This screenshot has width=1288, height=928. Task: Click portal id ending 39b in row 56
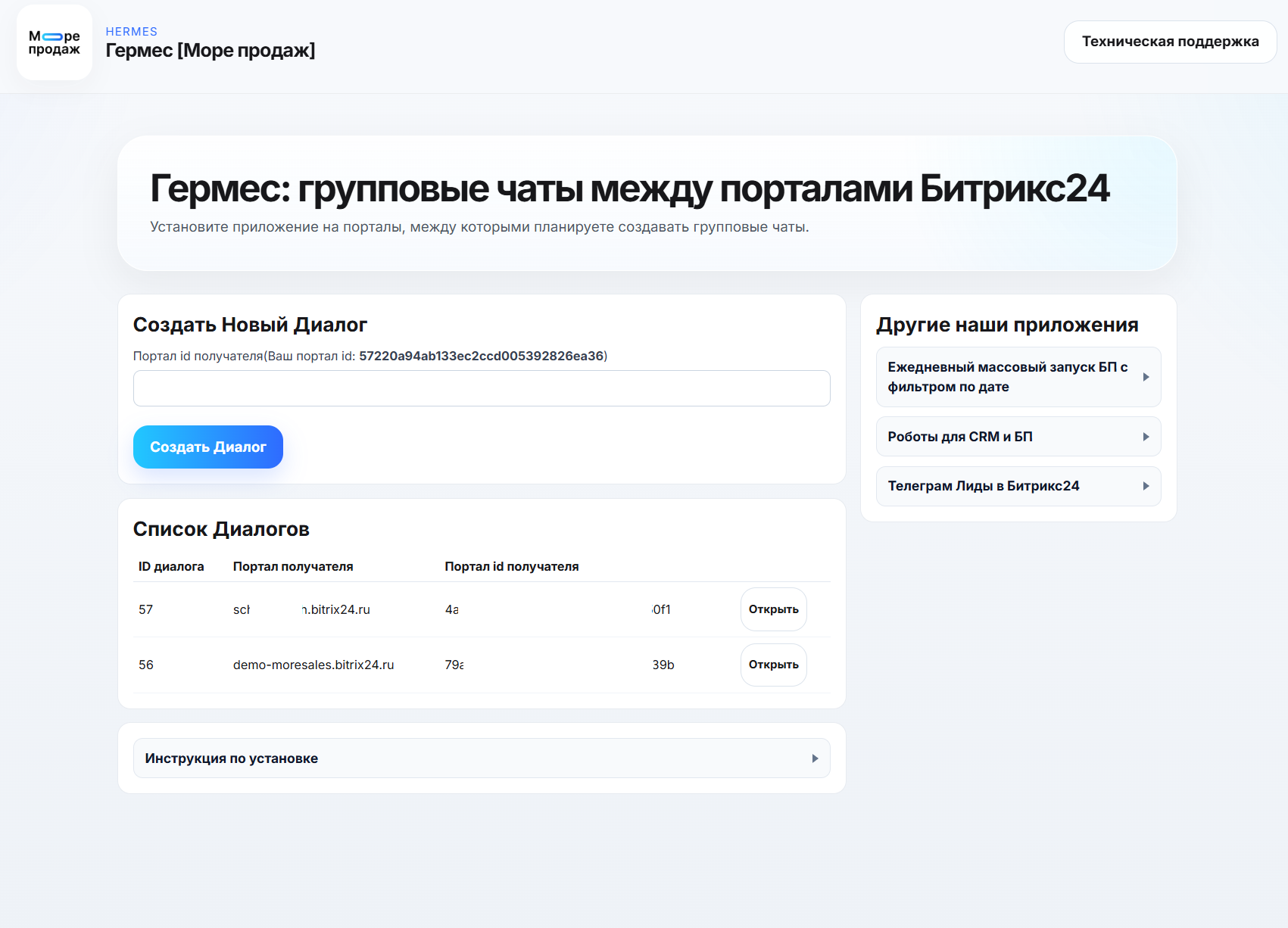click(560, 665)
